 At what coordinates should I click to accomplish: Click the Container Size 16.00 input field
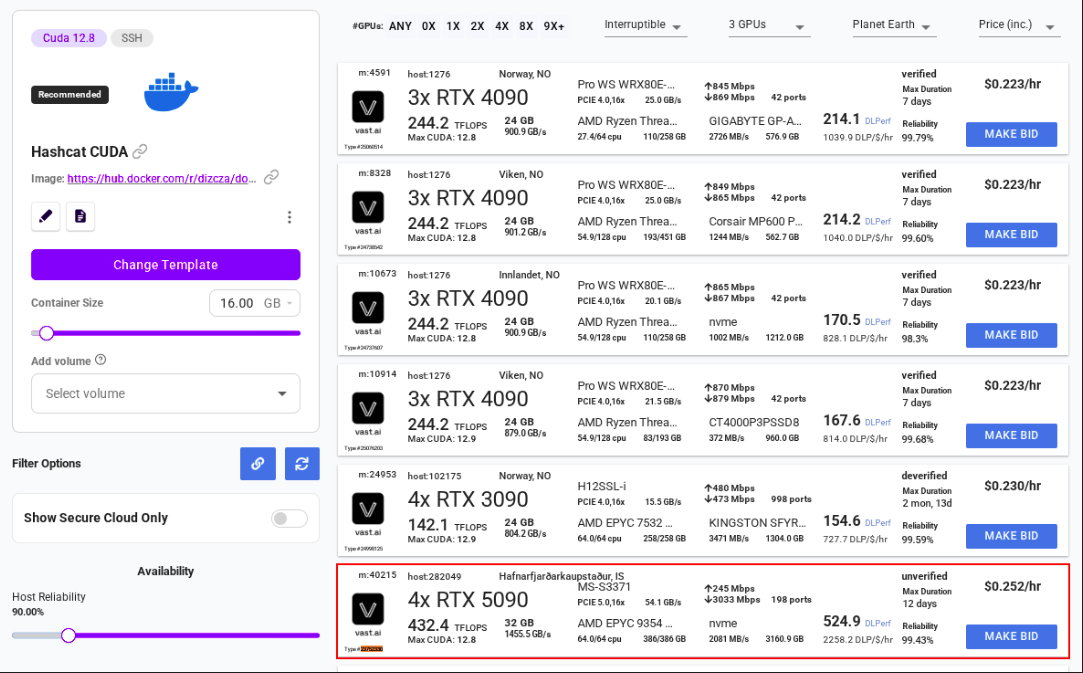click(236, 303)
